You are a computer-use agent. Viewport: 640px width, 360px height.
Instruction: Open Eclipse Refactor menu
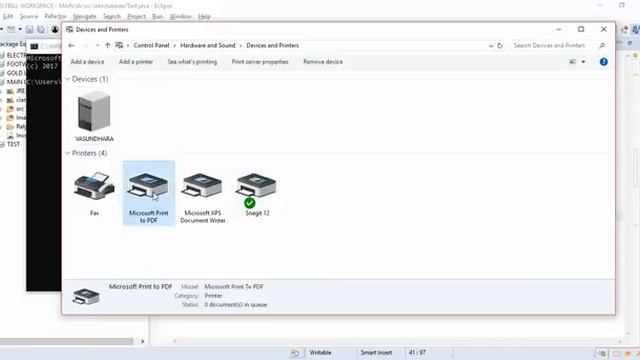point(56,16)
